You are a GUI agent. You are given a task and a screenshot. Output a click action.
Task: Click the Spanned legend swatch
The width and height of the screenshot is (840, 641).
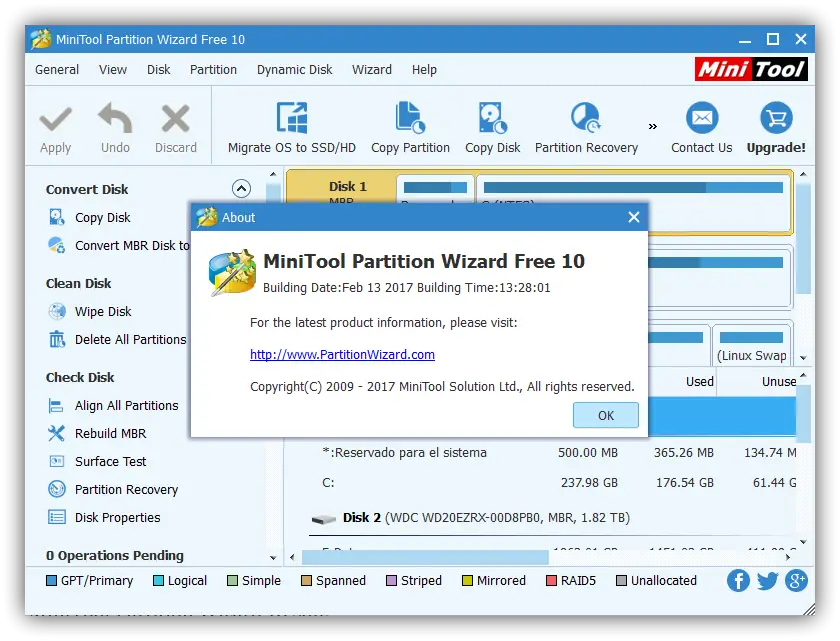point(306,580)
